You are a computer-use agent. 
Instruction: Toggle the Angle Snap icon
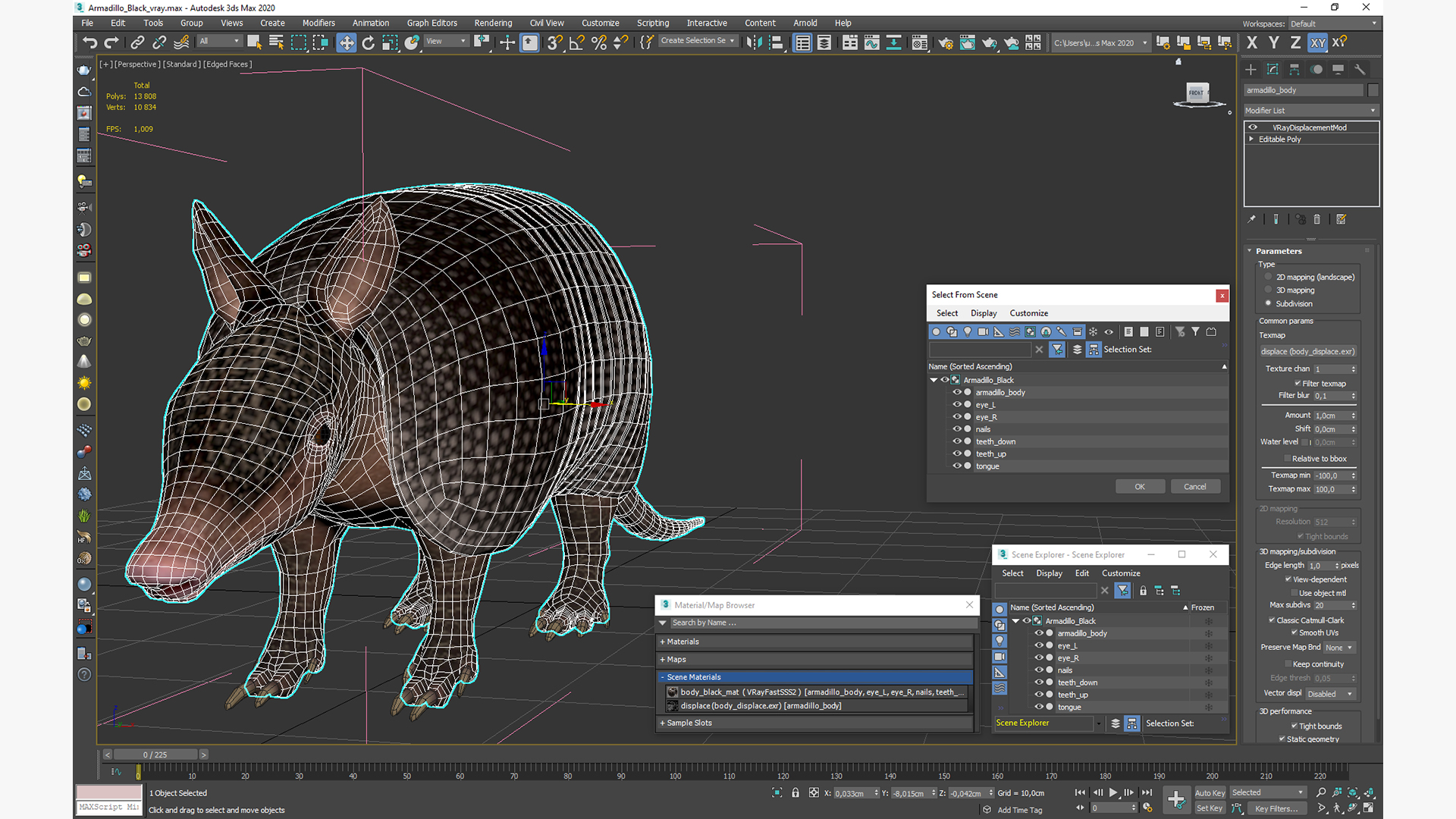click(577, 42)
